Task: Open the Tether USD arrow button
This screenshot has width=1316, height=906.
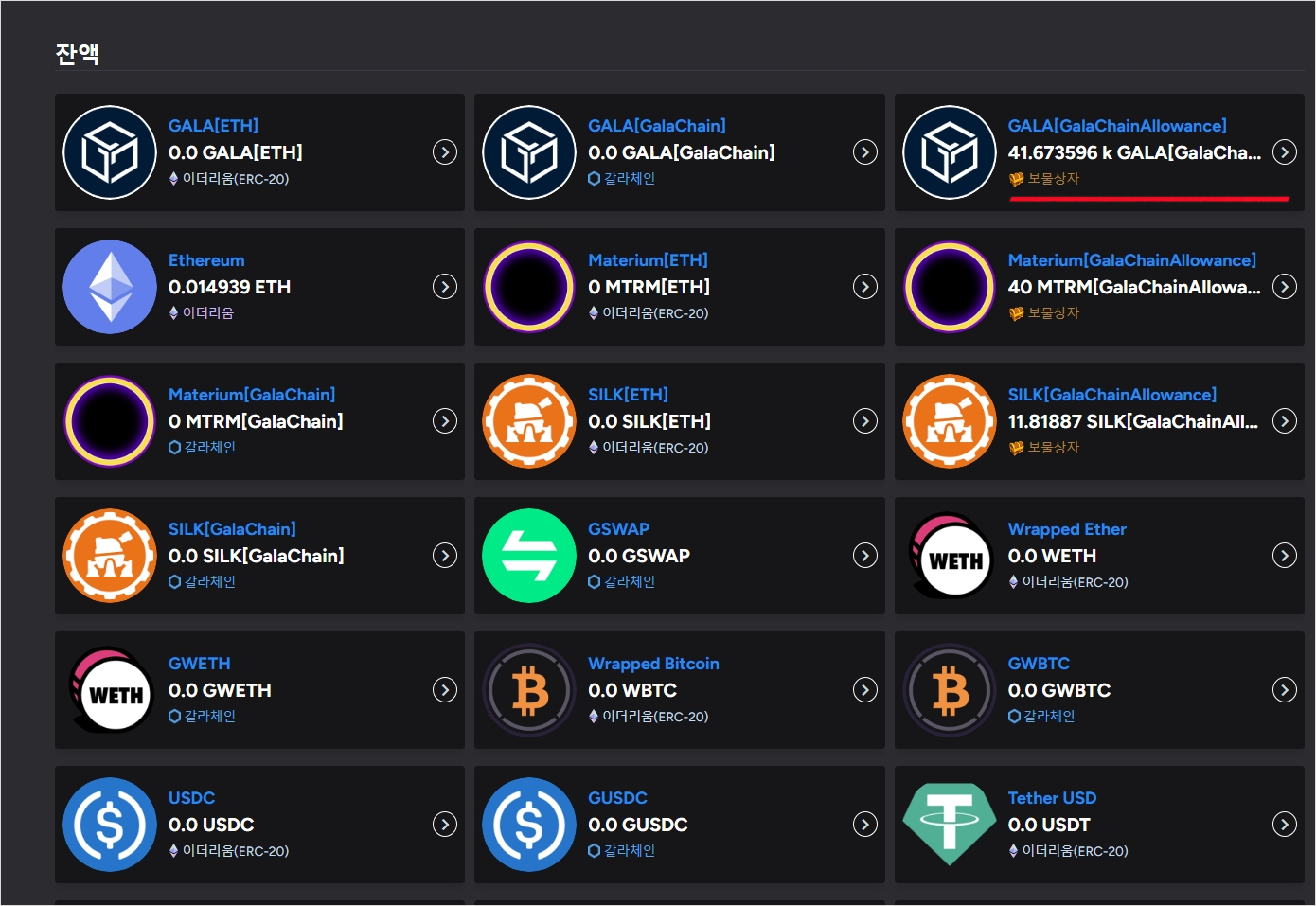Action: tap(1285, 825)
